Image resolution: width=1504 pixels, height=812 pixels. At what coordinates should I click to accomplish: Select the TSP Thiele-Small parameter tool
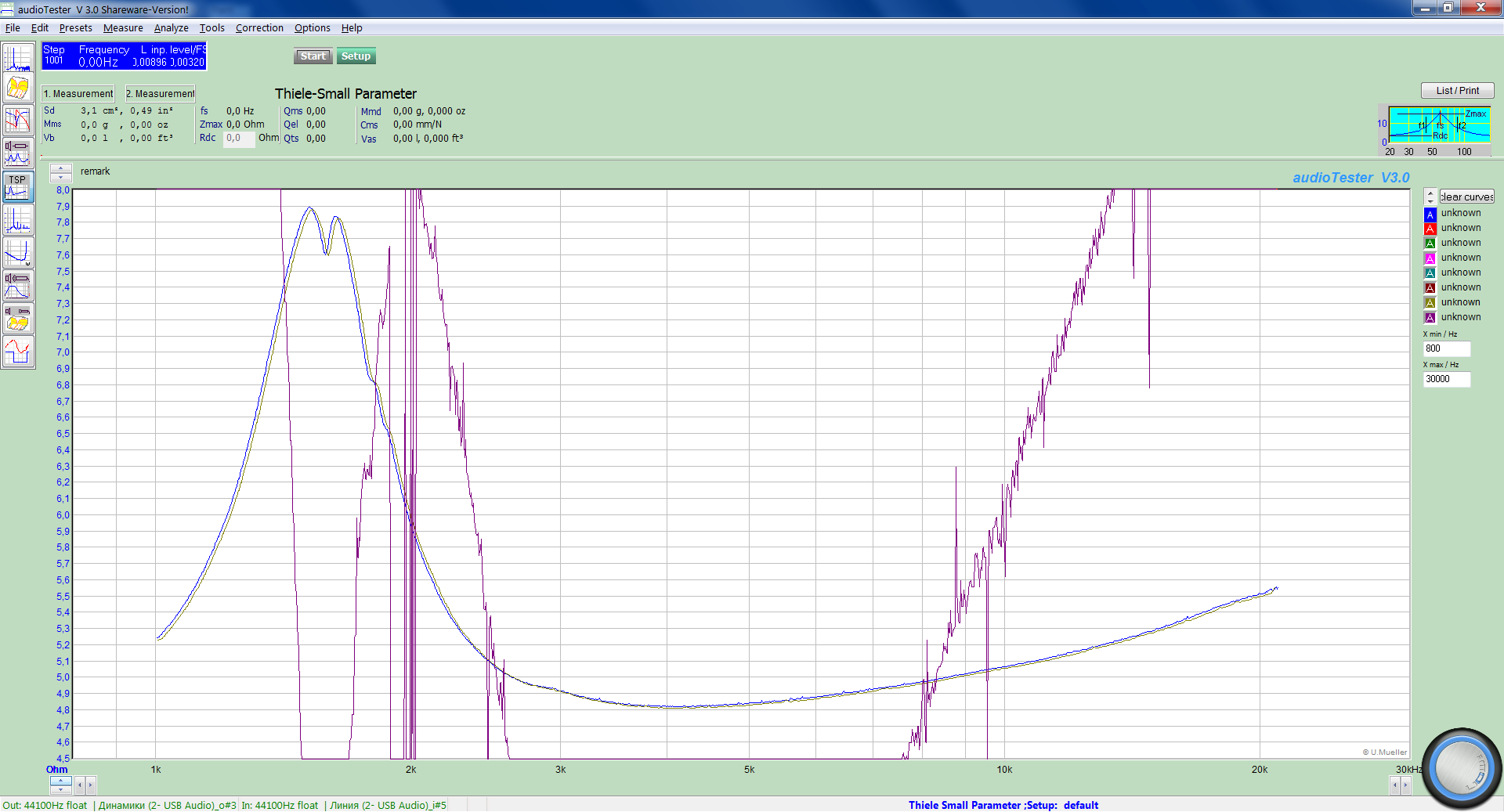point(17,187)
